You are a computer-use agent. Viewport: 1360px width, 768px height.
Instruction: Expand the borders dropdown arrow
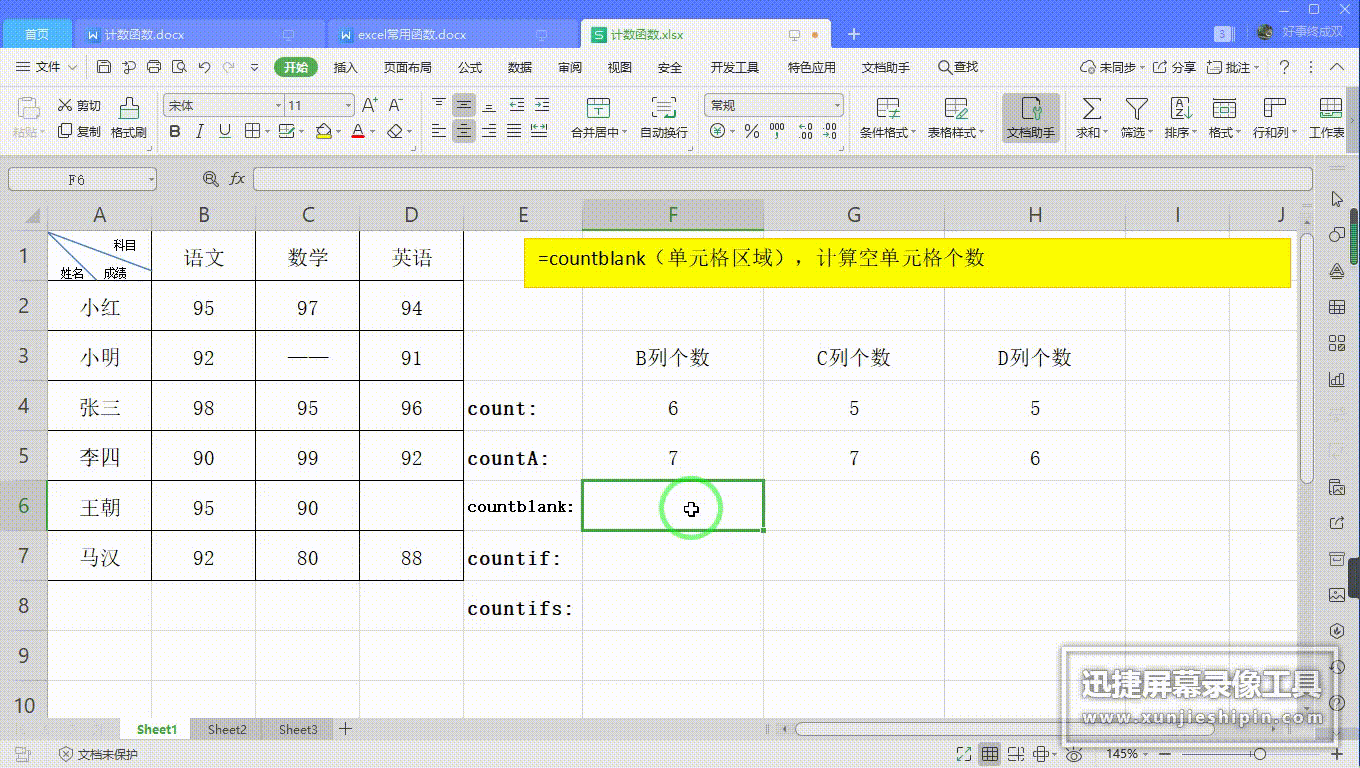[267, 131]
